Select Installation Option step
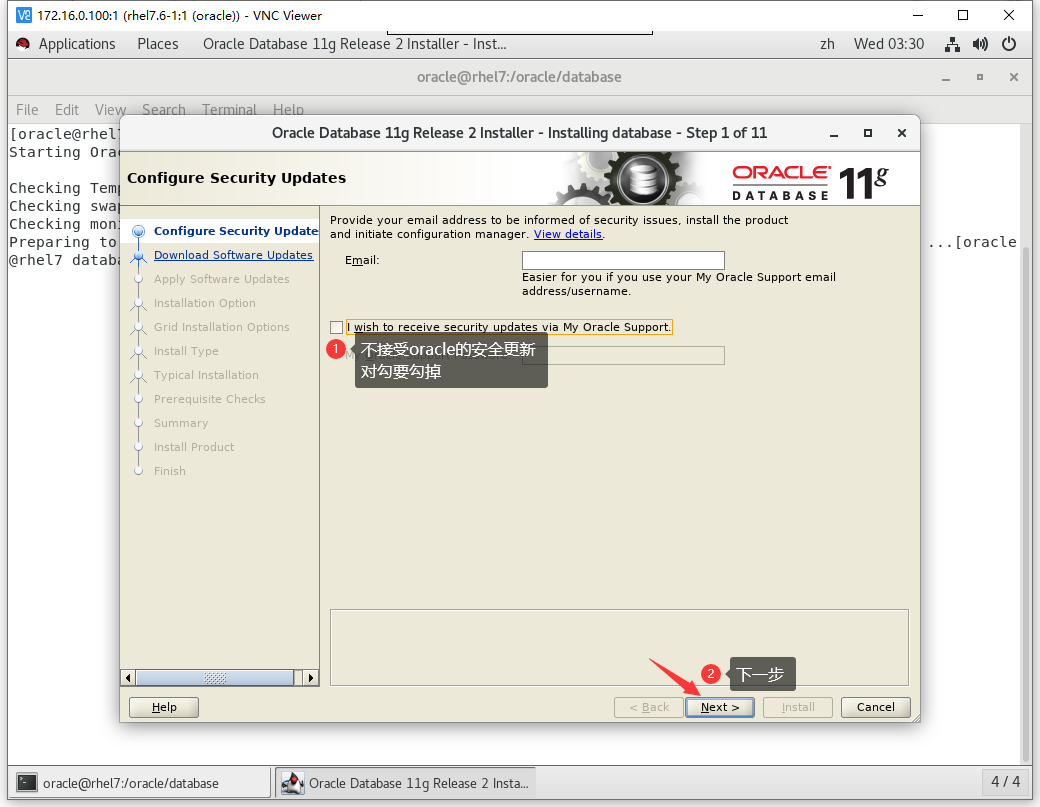This screenshot has height=807, width=1040. (205, 303)
